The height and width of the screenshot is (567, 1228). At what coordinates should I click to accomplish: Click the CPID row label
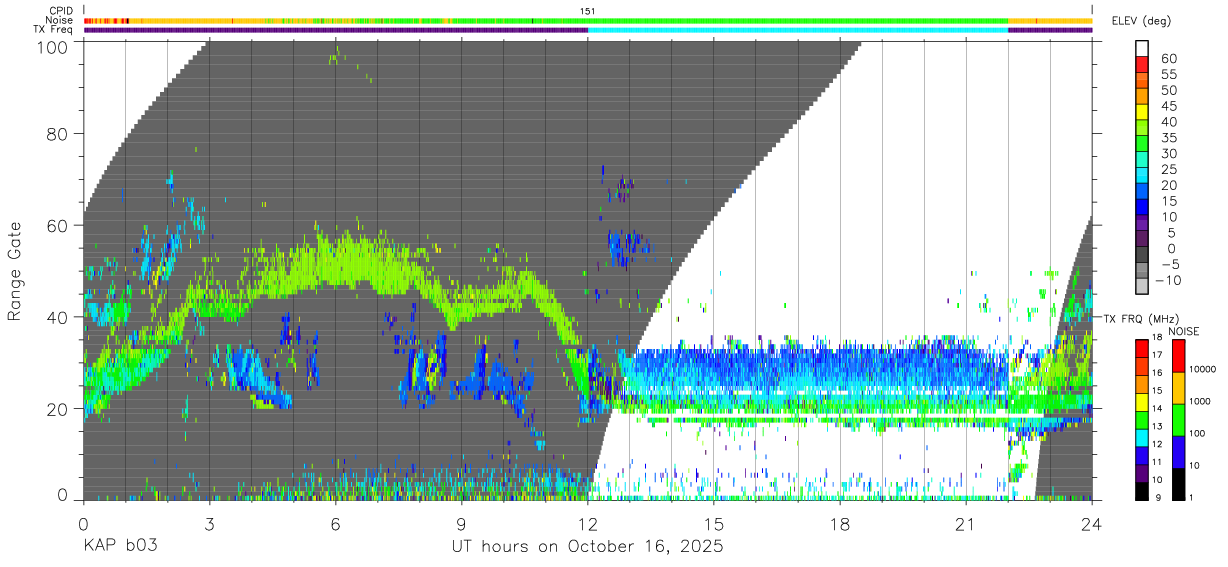(60, 11)
